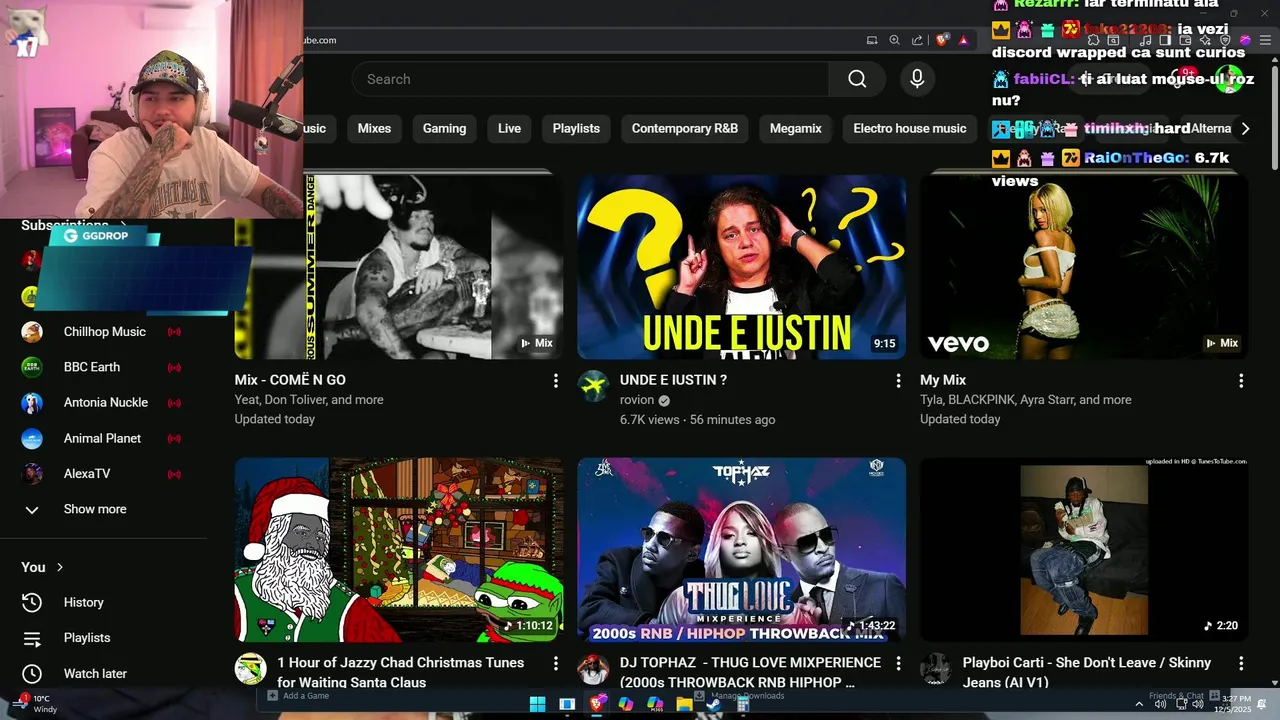Select the Contemporary R&B chip
The height and width of the screenshot is (720, 1280).
point(685,128)
